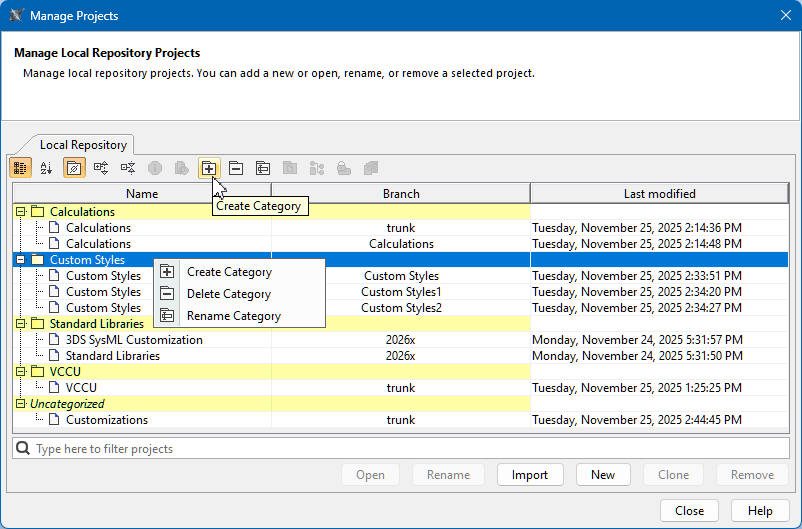Choose Rename Category from the context menu
The height and width of the screenshot is (529, 802).
(233, 316)
